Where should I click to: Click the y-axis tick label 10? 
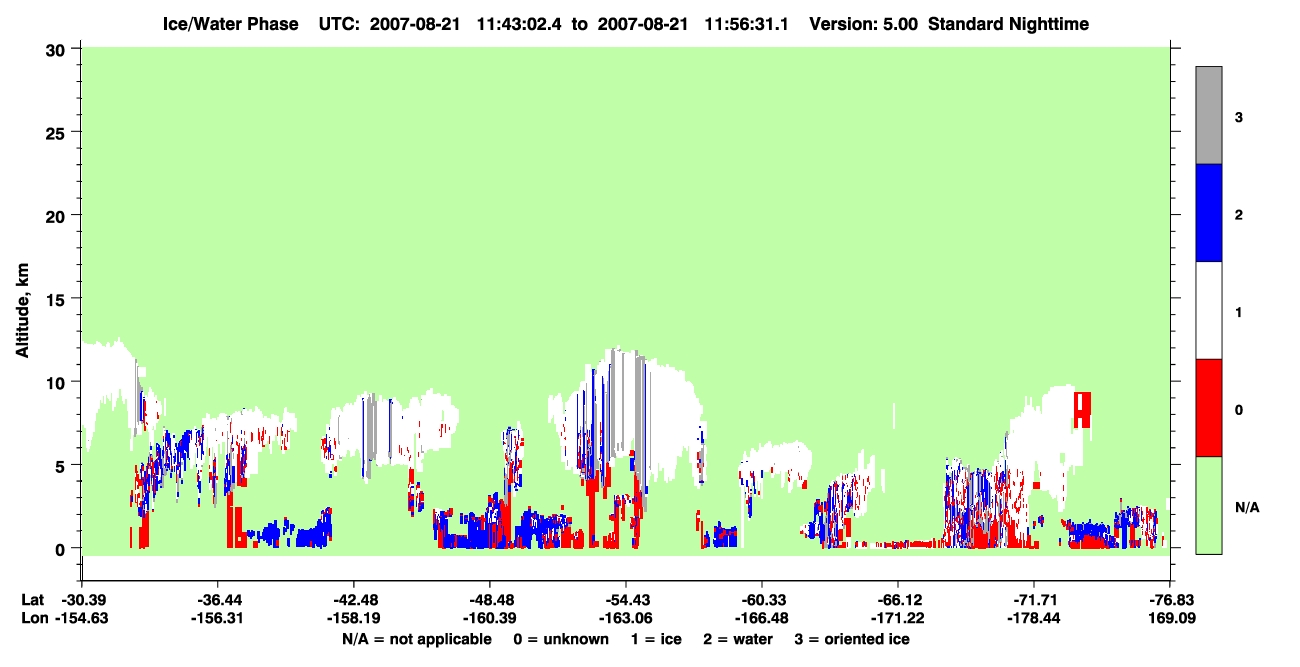pyautogui.click(x=58, y=382)
